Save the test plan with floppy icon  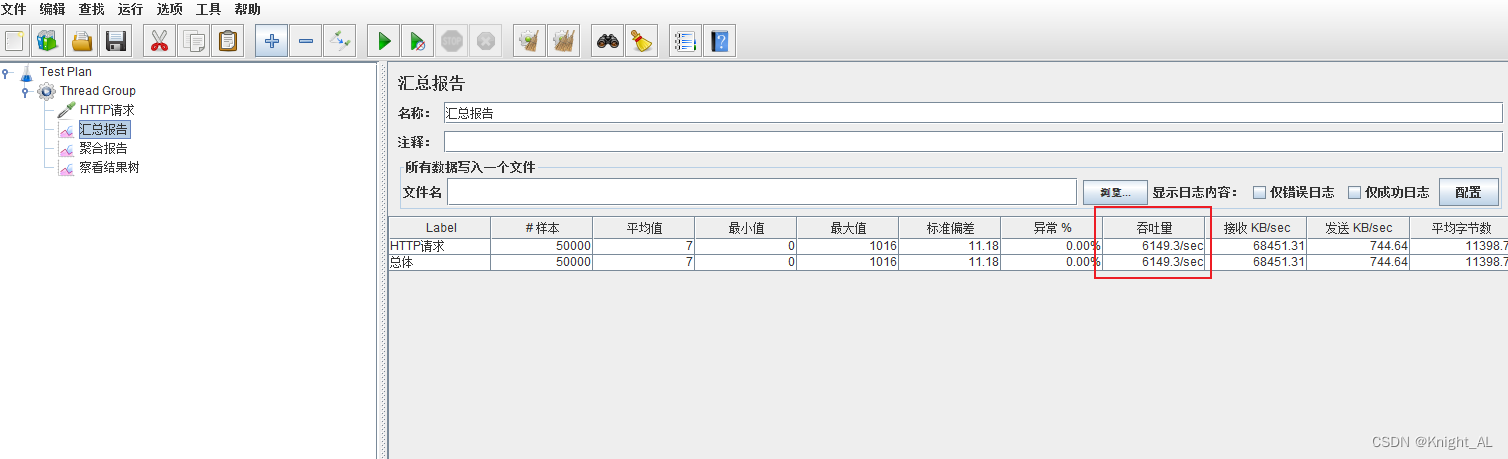coord(116,41)
